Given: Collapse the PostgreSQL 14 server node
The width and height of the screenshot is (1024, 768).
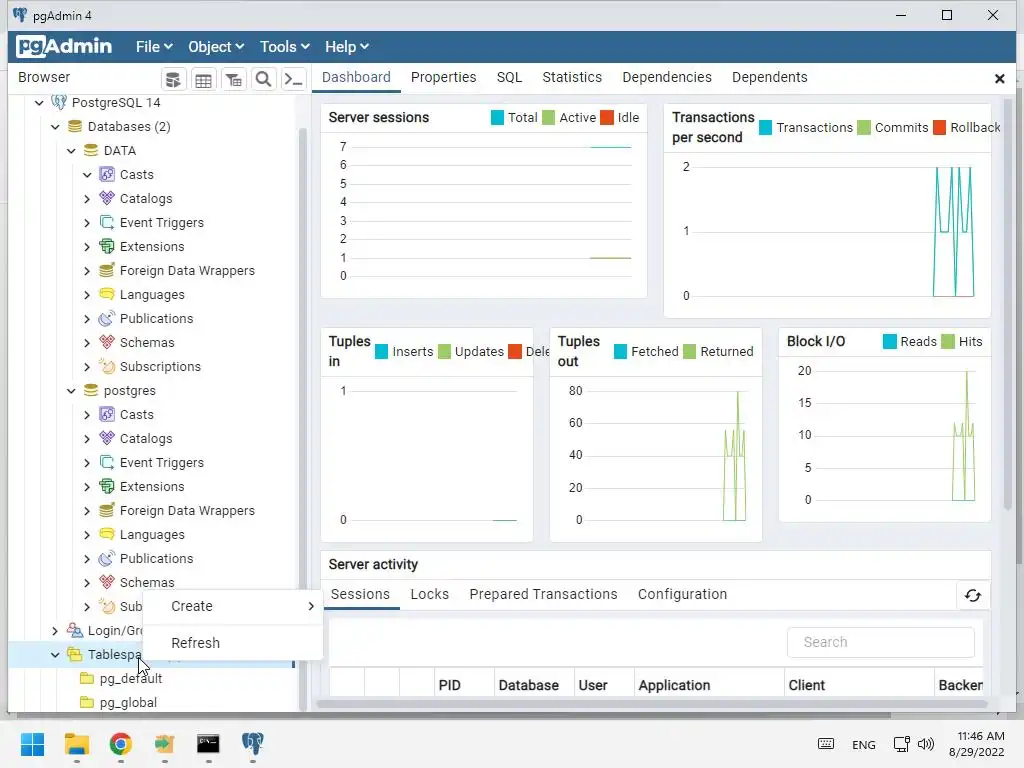Looking at the screenshot, I should 39,103.
